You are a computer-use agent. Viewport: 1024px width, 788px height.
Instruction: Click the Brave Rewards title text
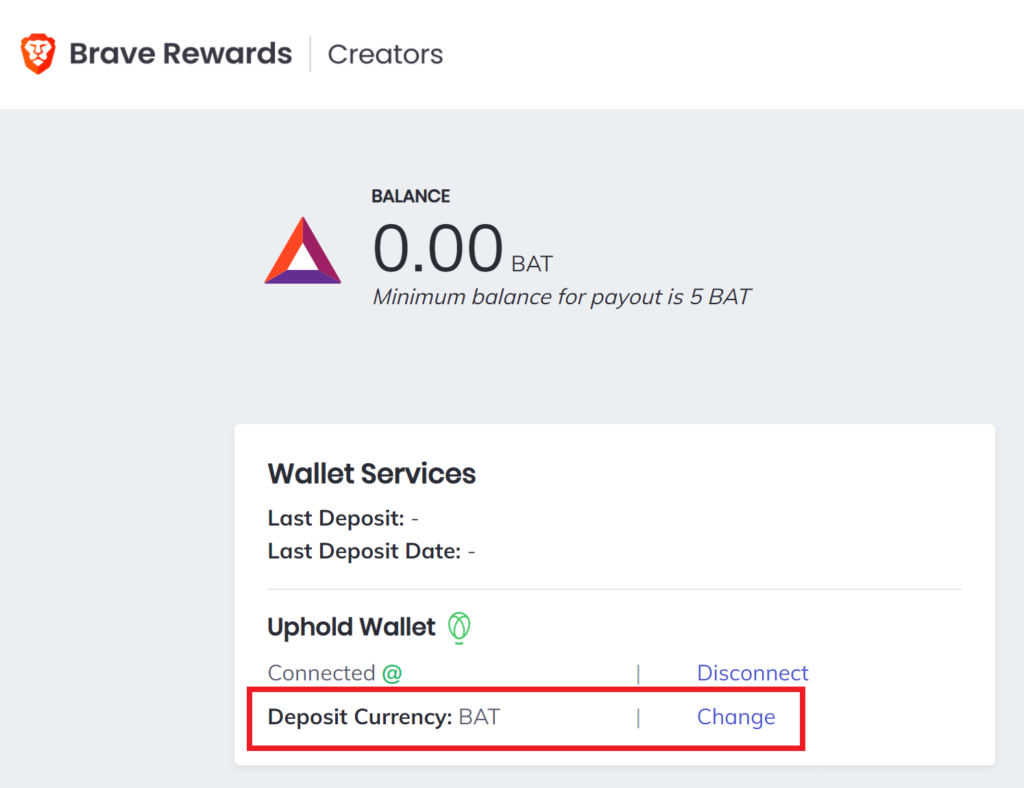tap(180, 53)
